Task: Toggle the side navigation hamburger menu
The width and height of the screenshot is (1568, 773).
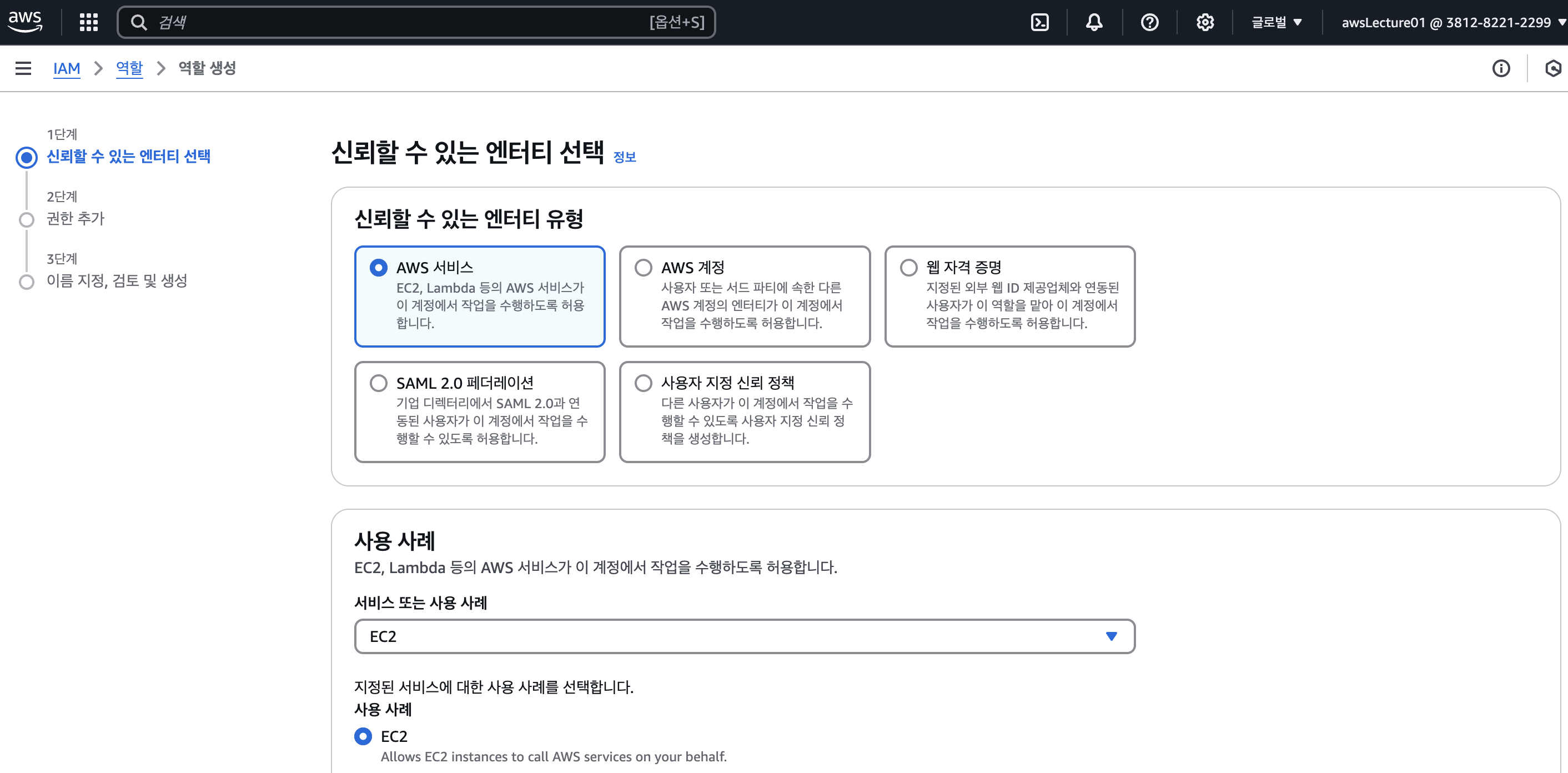Action: tap(23, 68)
